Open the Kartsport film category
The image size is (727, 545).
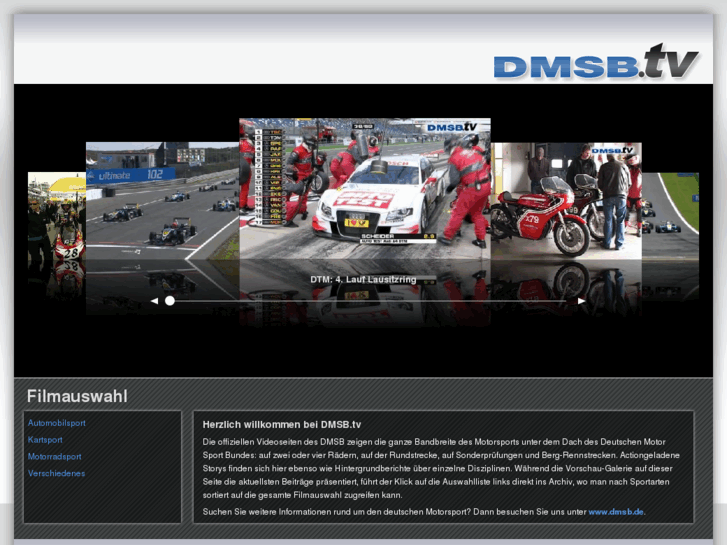pos(45,440)
